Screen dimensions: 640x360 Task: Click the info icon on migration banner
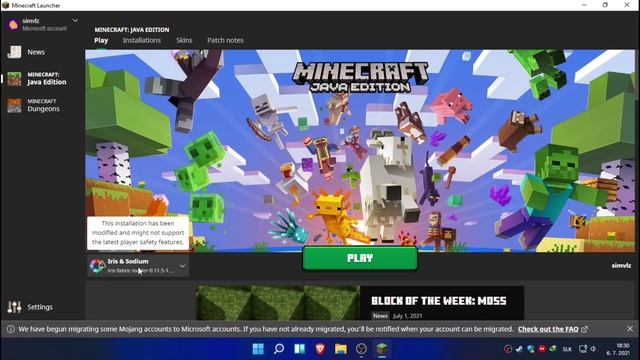tap(11, 329)
